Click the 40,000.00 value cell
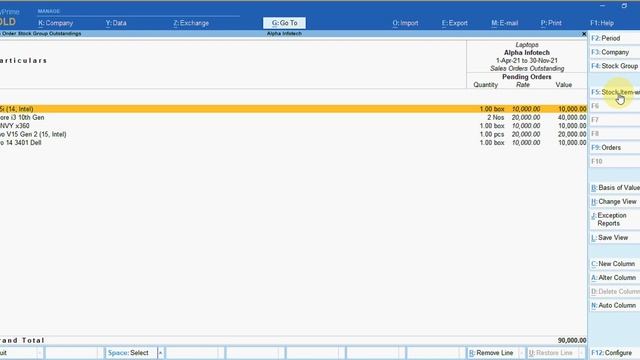The height and width of the screenshot is (360, 640). click(x=572, y=118)
